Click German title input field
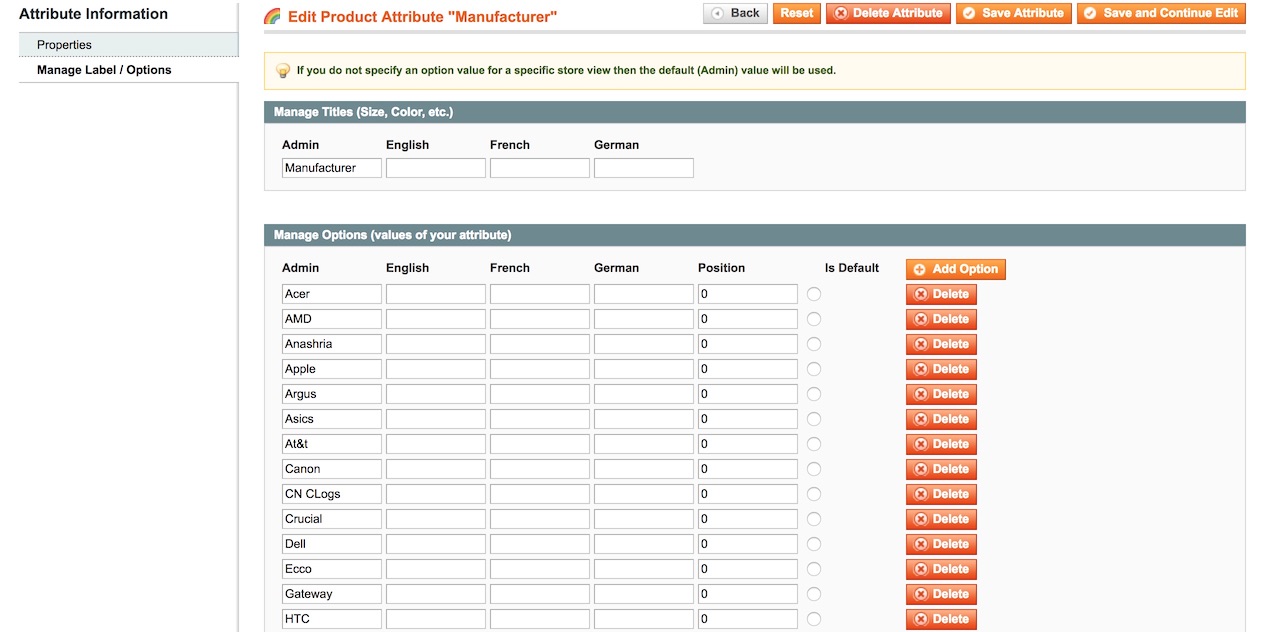1261x632 pixels. pos(644,168)
